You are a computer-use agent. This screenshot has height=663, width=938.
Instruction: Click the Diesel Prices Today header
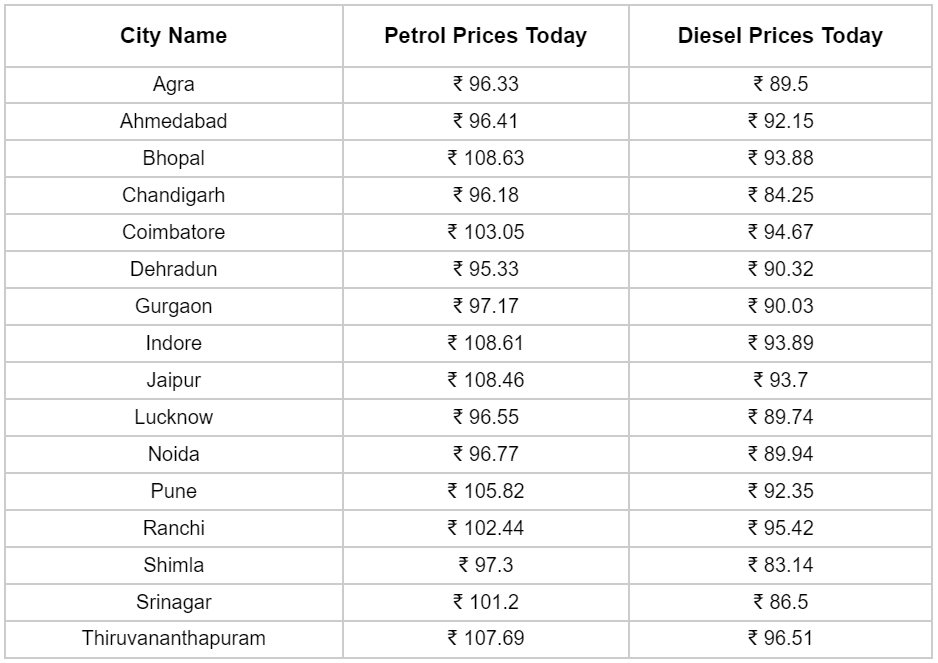[x=780, y=36]
